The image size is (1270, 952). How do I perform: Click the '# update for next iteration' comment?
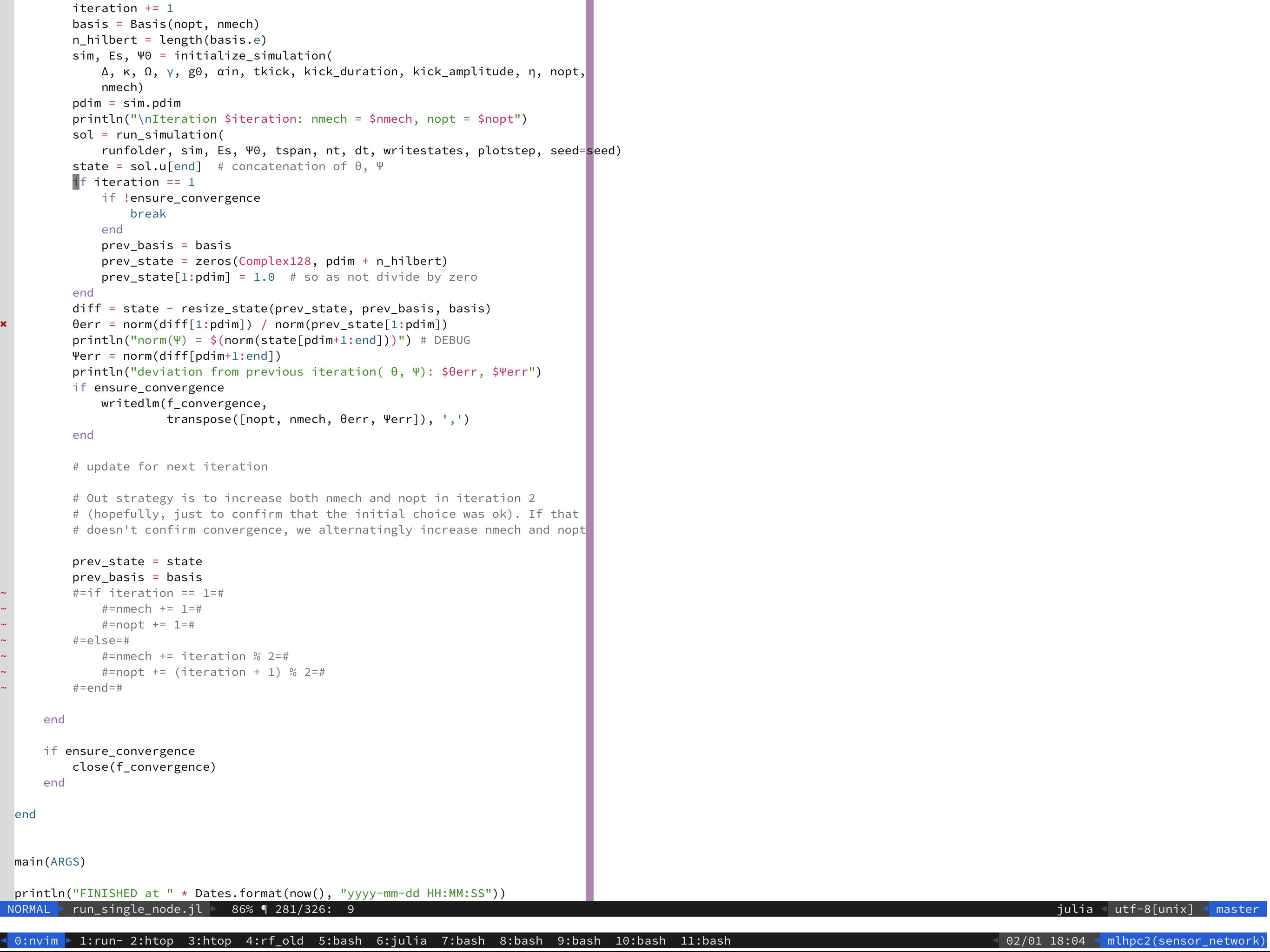pyautogui.click(x=170, y=466)
